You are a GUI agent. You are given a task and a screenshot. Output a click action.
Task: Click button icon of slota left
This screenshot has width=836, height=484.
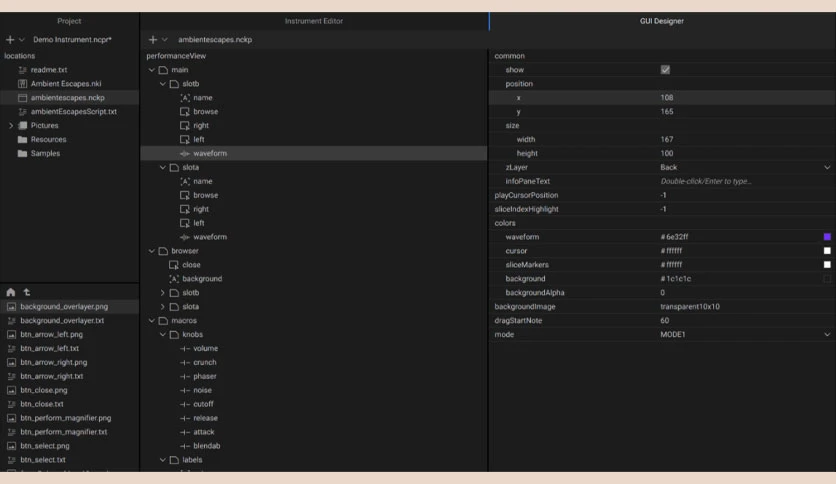pyautogui.click(x=185, y=223)
